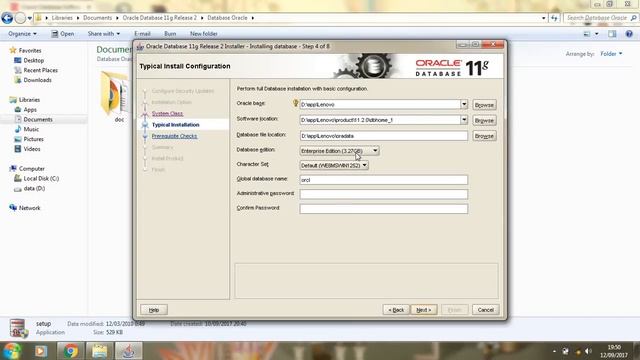Click the Explorer back navigation arrow
Image resolution: width=640 pixels, height=360 pixels.
point(7,18)
